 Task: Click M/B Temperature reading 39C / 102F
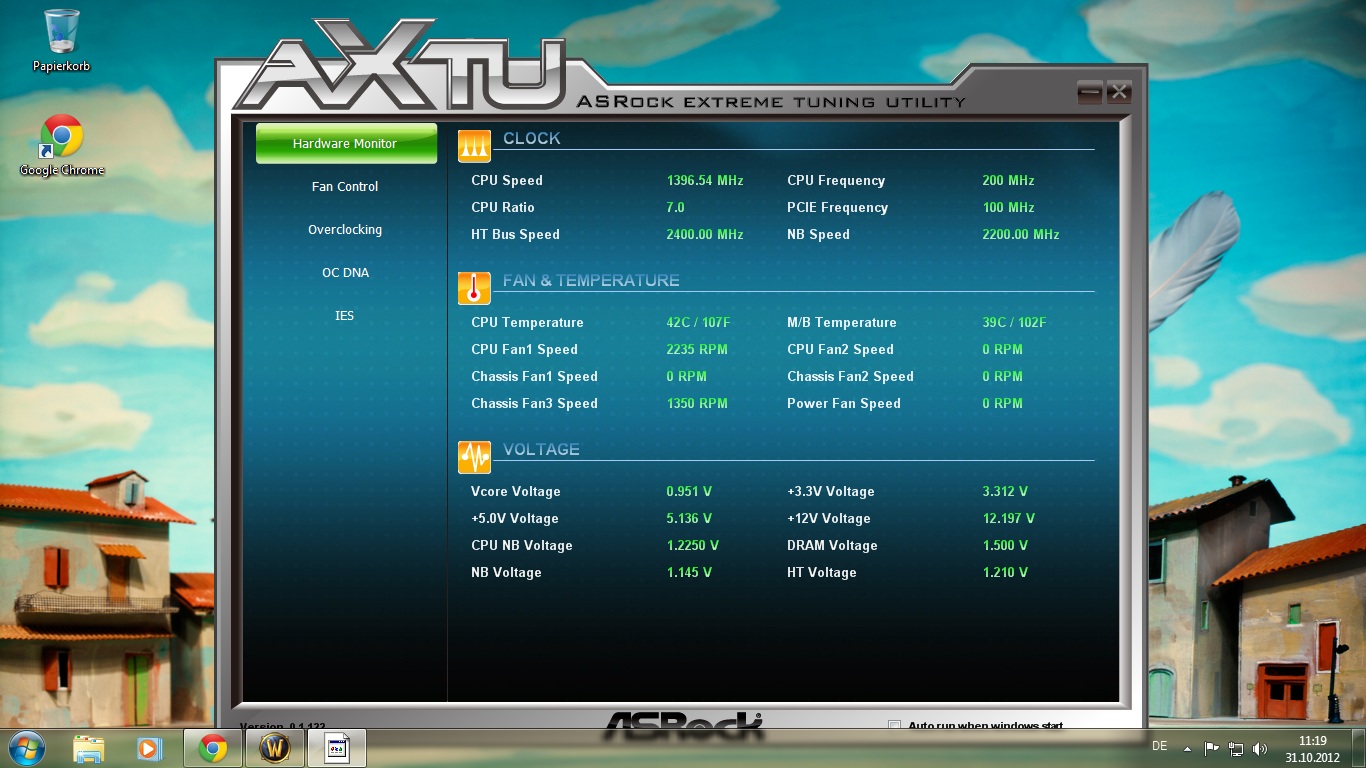click(x=1014, y=322)
